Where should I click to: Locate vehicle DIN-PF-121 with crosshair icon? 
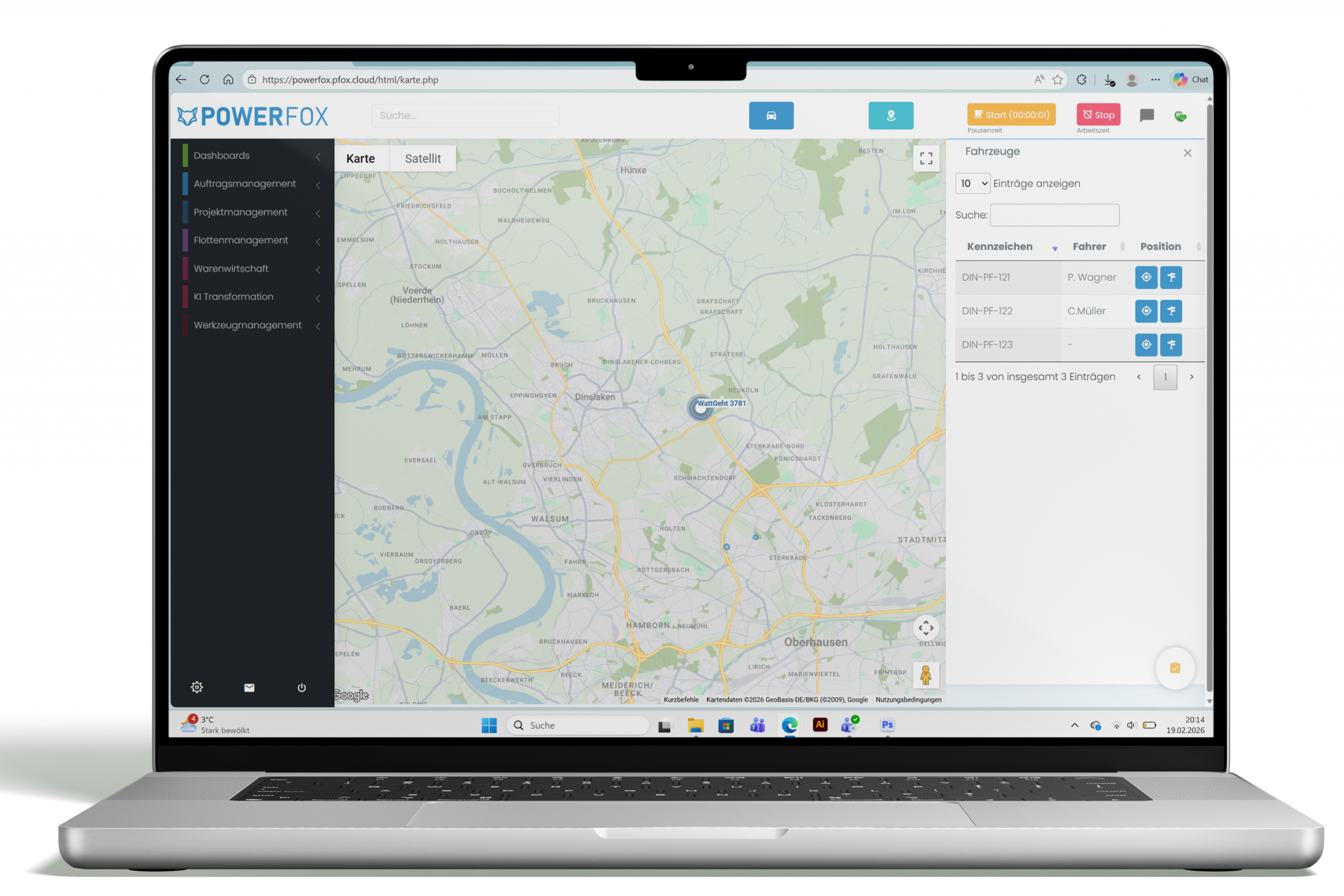(x=1146, y=277)
